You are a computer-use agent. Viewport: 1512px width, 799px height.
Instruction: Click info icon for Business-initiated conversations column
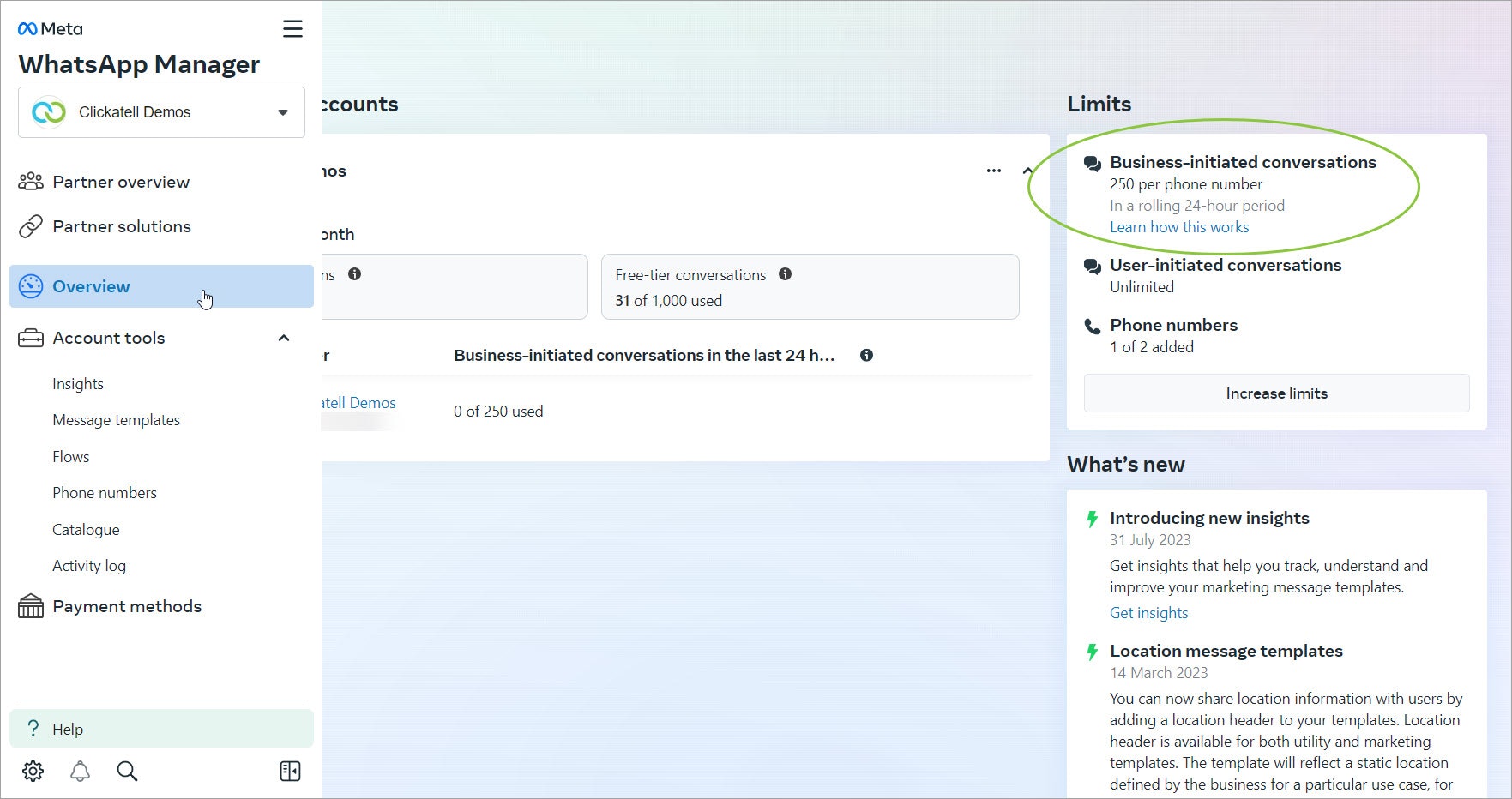(866, 355)
